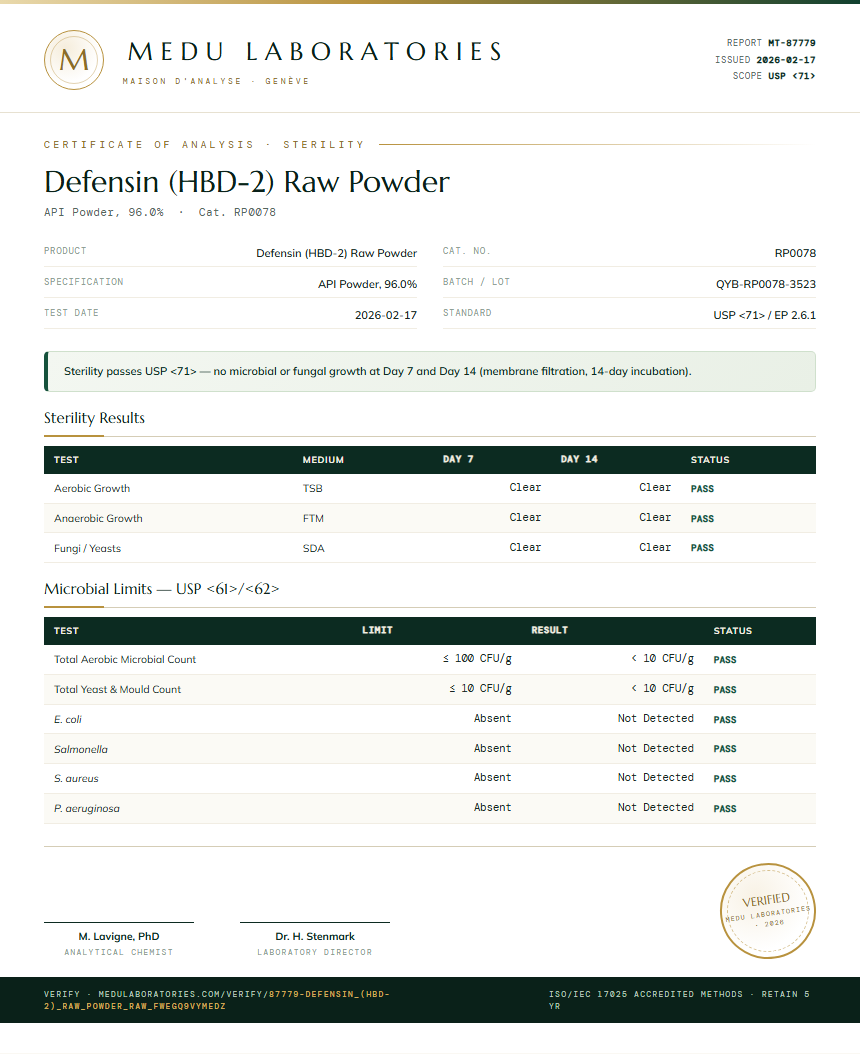Click issued date 2026-02-17 in header
This screenshot has width=860, height=1054.
785,59
